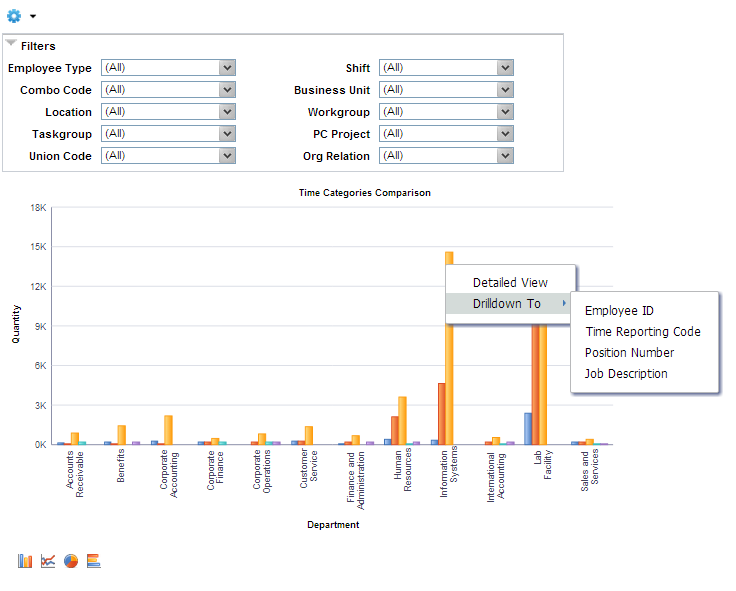Viewport: 736px width, 591px height.
Task: Click the Lab Facility blue bar
Action: [528, 429]
